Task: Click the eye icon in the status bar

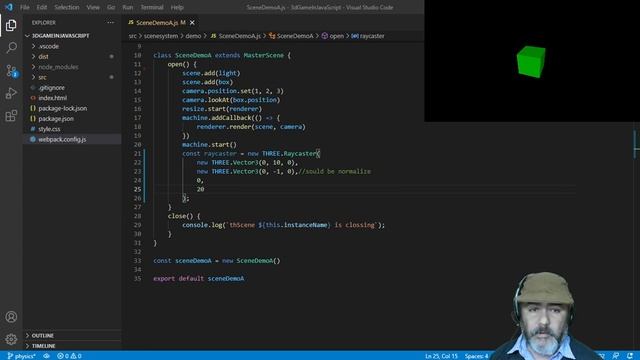Action: pyautogui.click(x=47, y=356)
